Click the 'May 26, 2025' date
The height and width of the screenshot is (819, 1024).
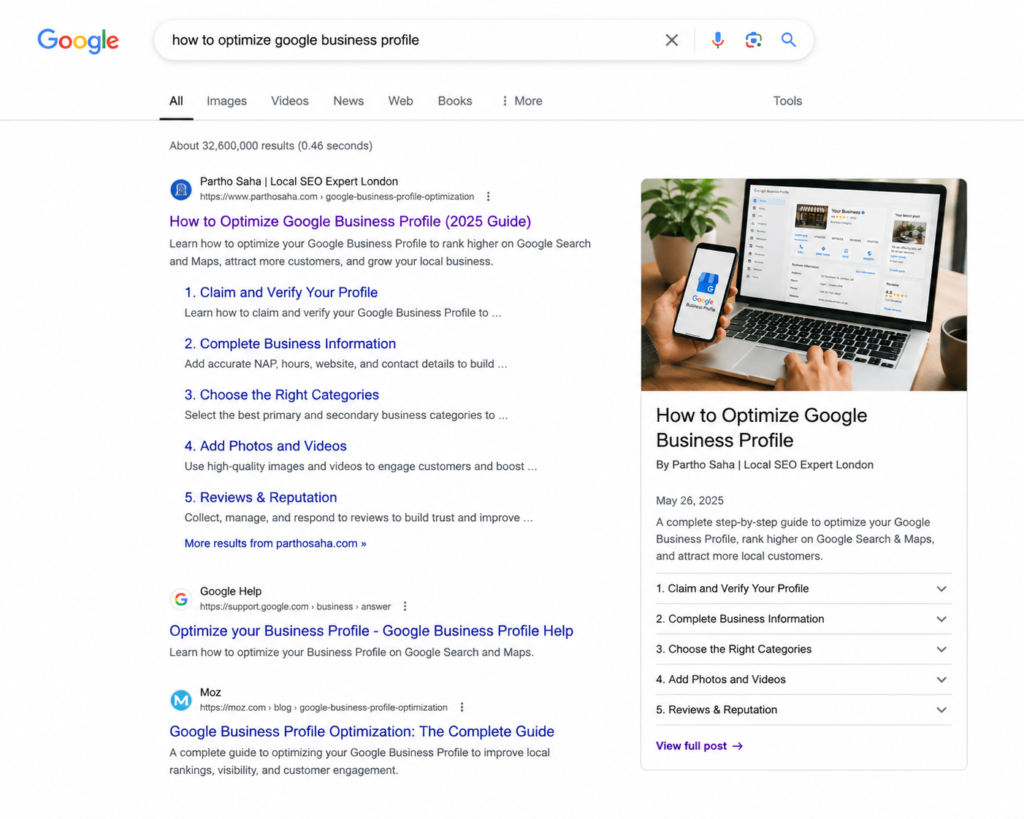690,501
